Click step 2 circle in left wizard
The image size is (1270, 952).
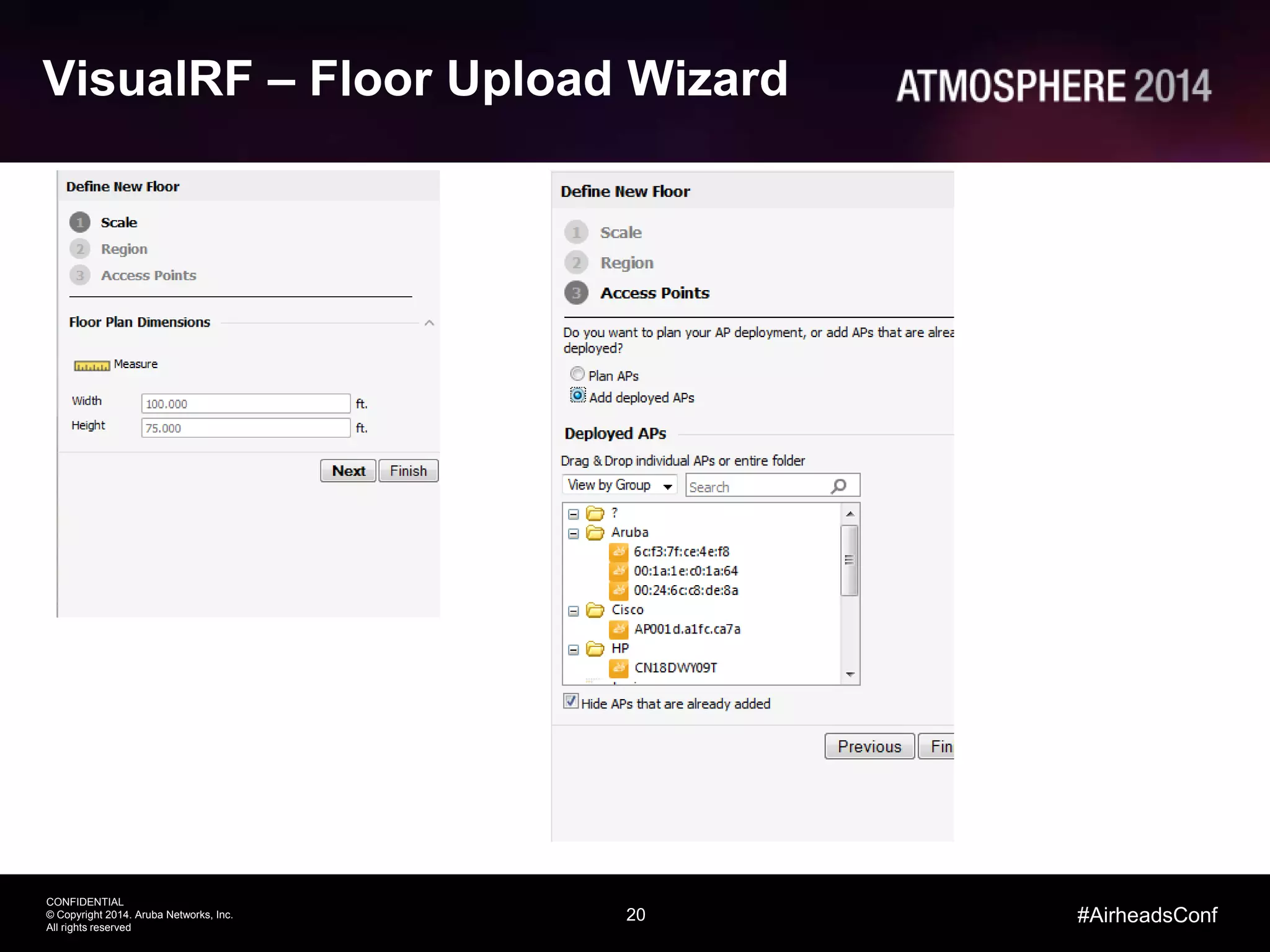pos(80,249)
